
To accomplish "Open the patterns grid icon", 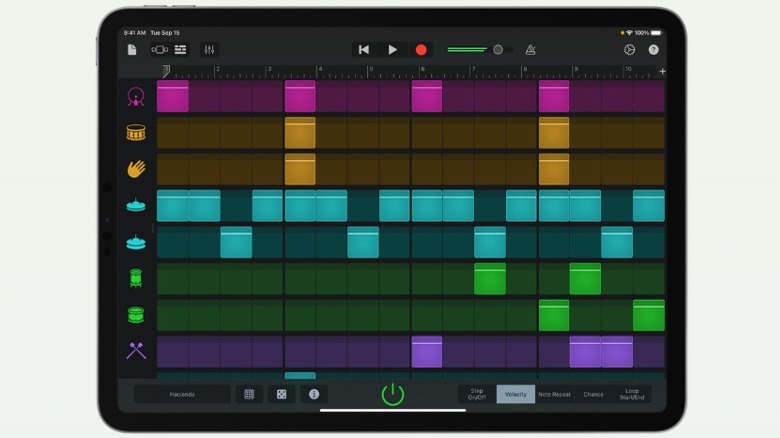I will point(249,394).
